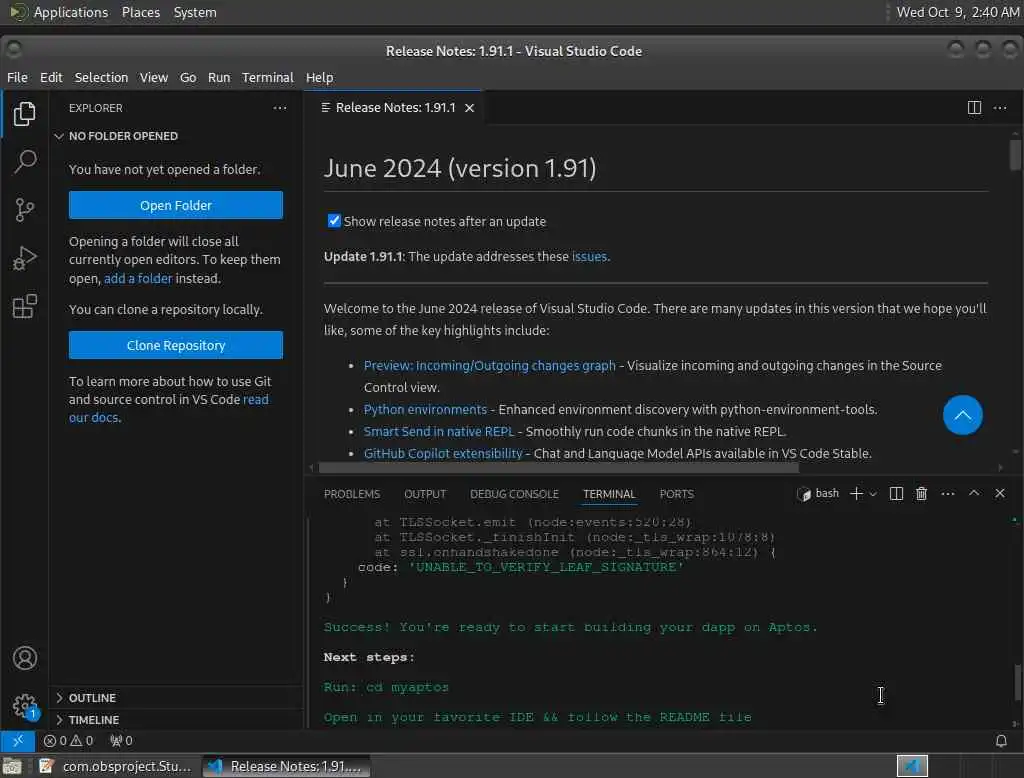Image resolution: width=1024 pixels, height=778 pixels.
Task: Collapse the NO FOLDER OPENED section
Action: 175,136
